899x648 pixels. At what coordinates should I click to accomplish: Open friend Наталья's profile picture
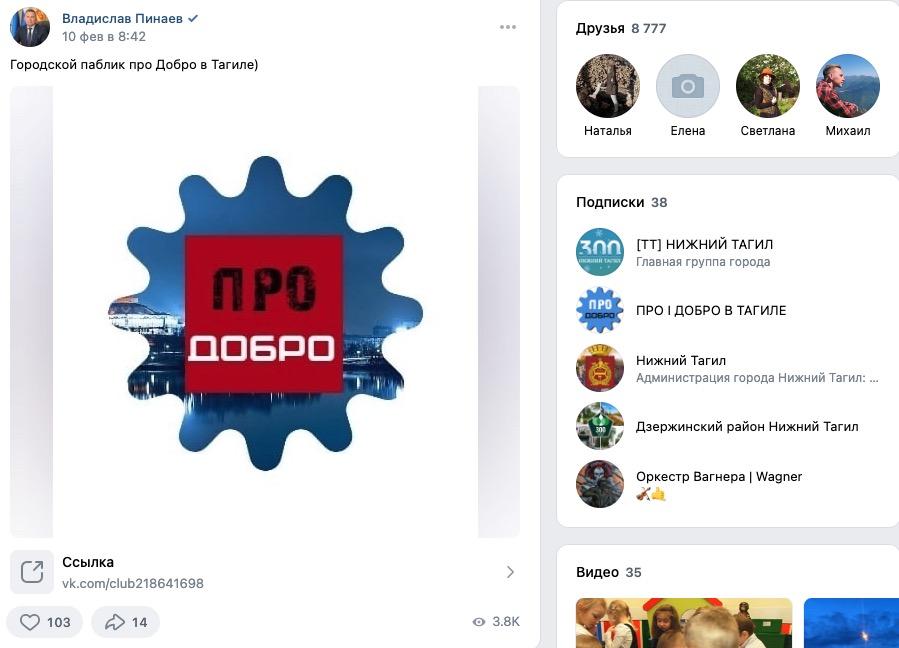(608, 86)
